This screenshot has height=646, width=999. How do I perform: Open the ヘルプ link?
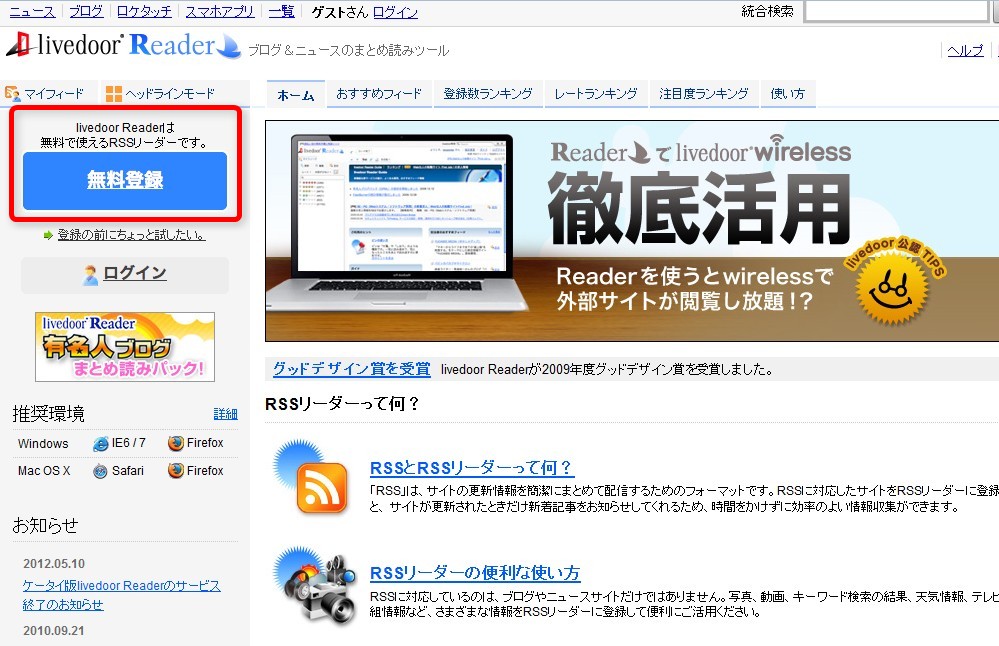[965, 51]
